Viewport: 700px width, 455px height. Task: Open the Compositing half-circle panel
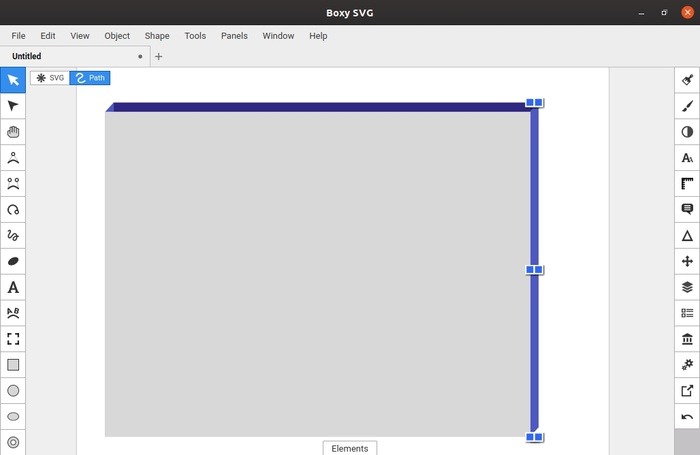pyautogui.click(x=687, y=132)
